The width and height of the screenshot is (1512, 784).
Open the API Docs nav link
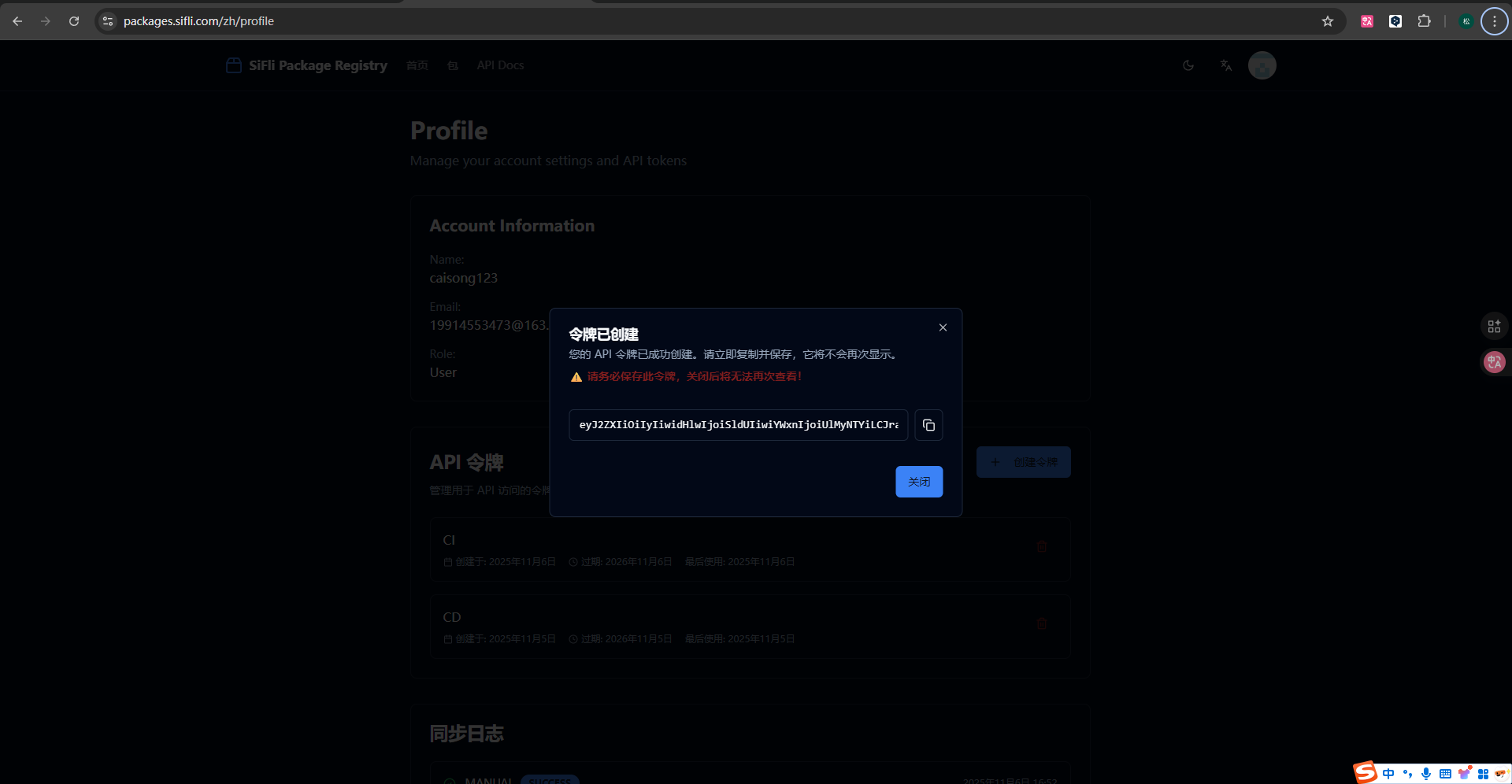tap(500, 65)
